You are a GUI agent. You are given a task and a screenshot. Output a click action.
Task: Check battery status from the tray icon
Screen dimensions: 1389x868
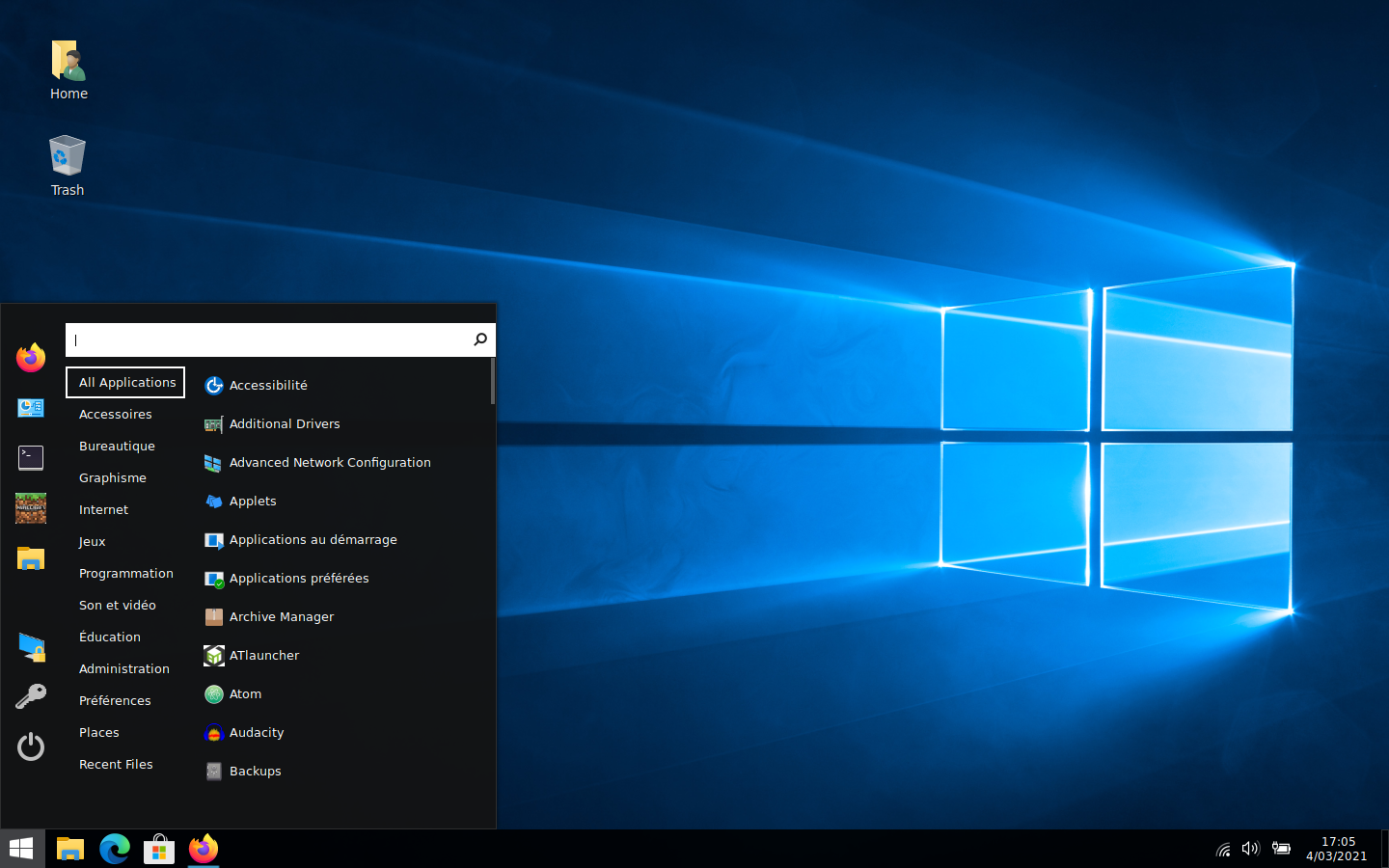pyautogui.click(x=1281, y=849)
